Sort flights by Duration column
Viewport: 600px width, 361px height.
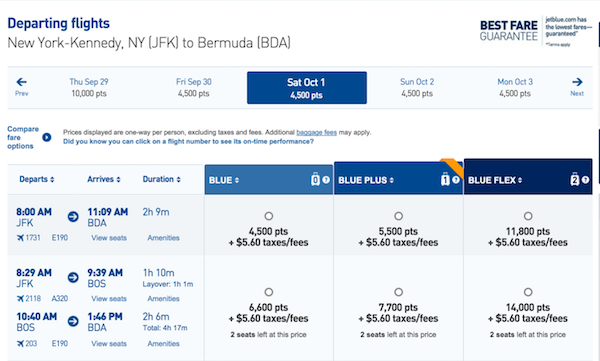(161, 179)
